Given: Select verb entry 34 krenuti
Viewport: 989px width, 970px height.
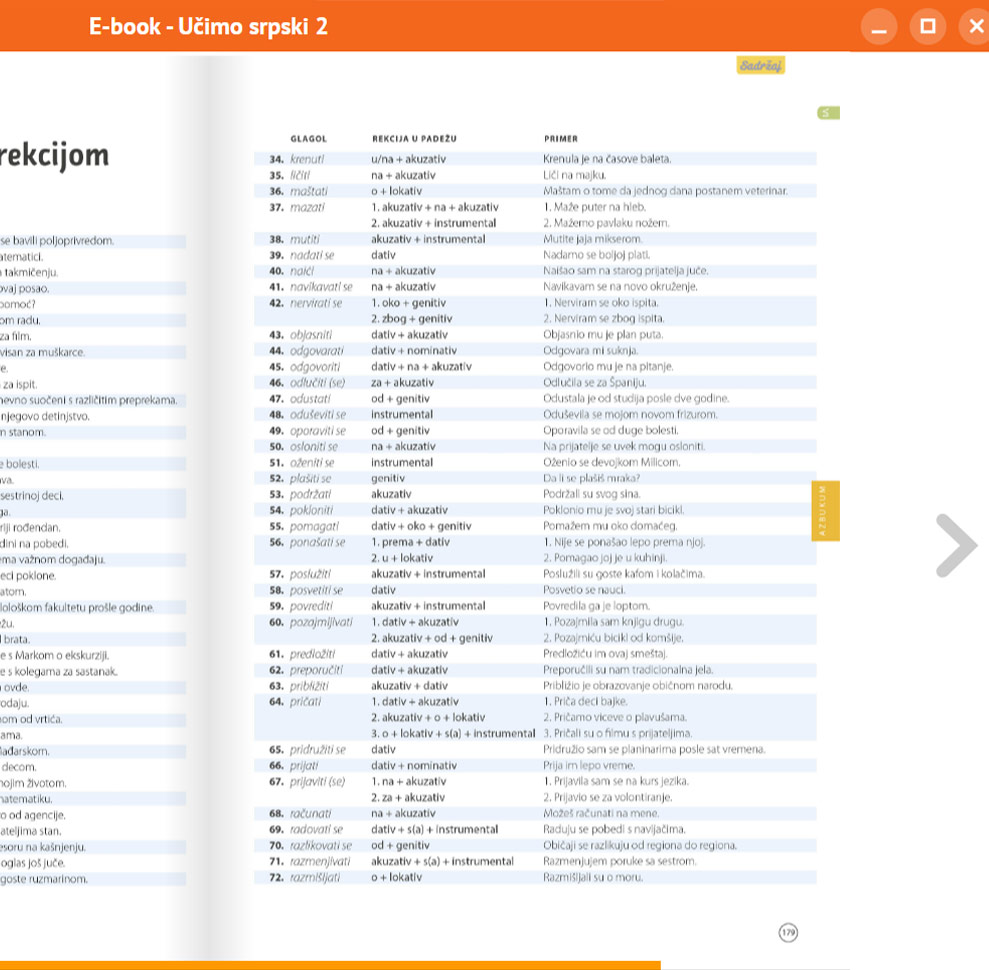Looking at the screenshot, I should 307,159.
